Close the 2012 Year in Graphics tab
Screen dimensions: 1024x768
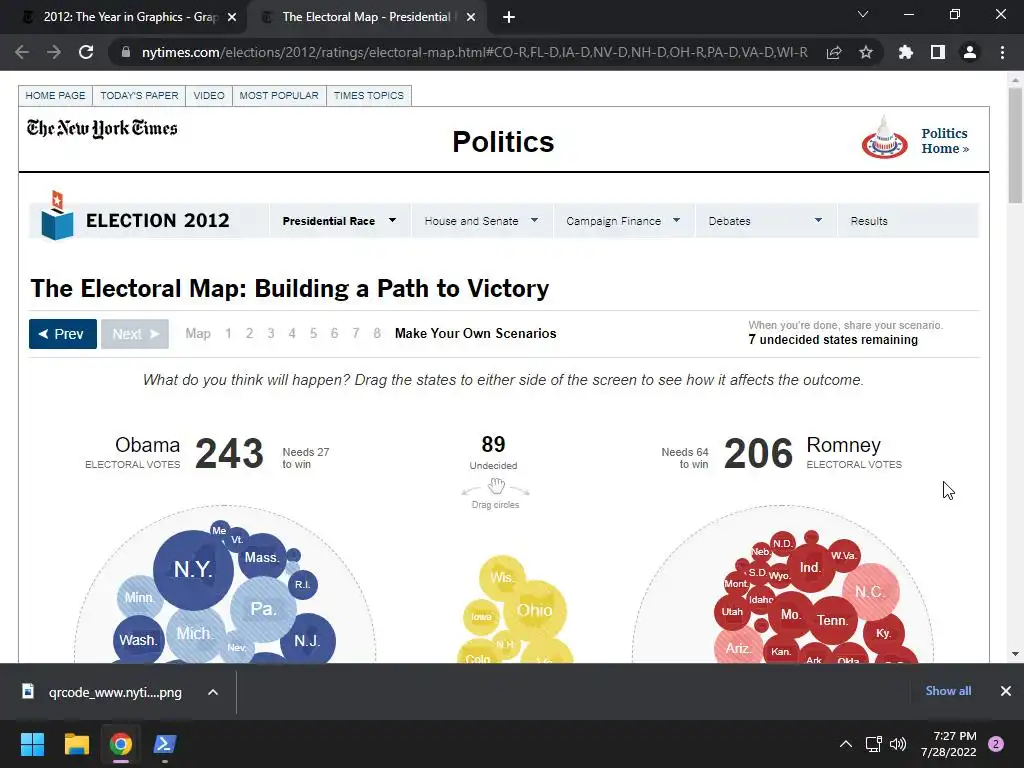232,18
